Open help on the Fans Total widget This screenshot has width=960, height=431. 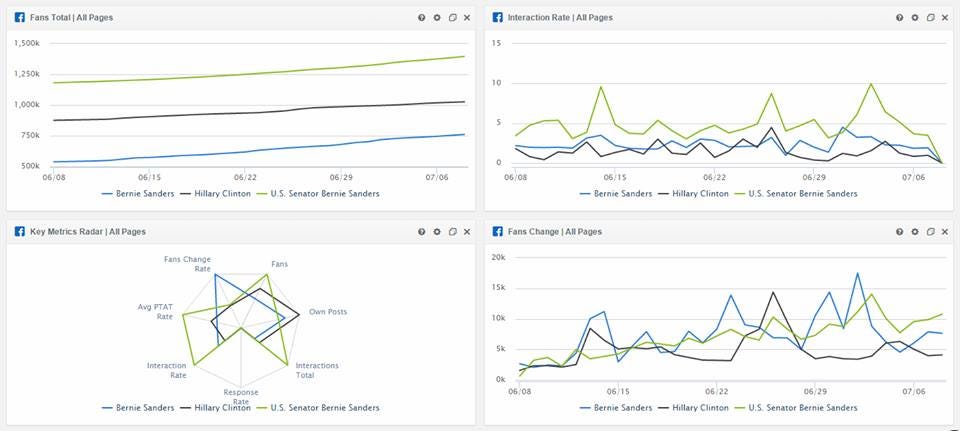click(422, 18)
